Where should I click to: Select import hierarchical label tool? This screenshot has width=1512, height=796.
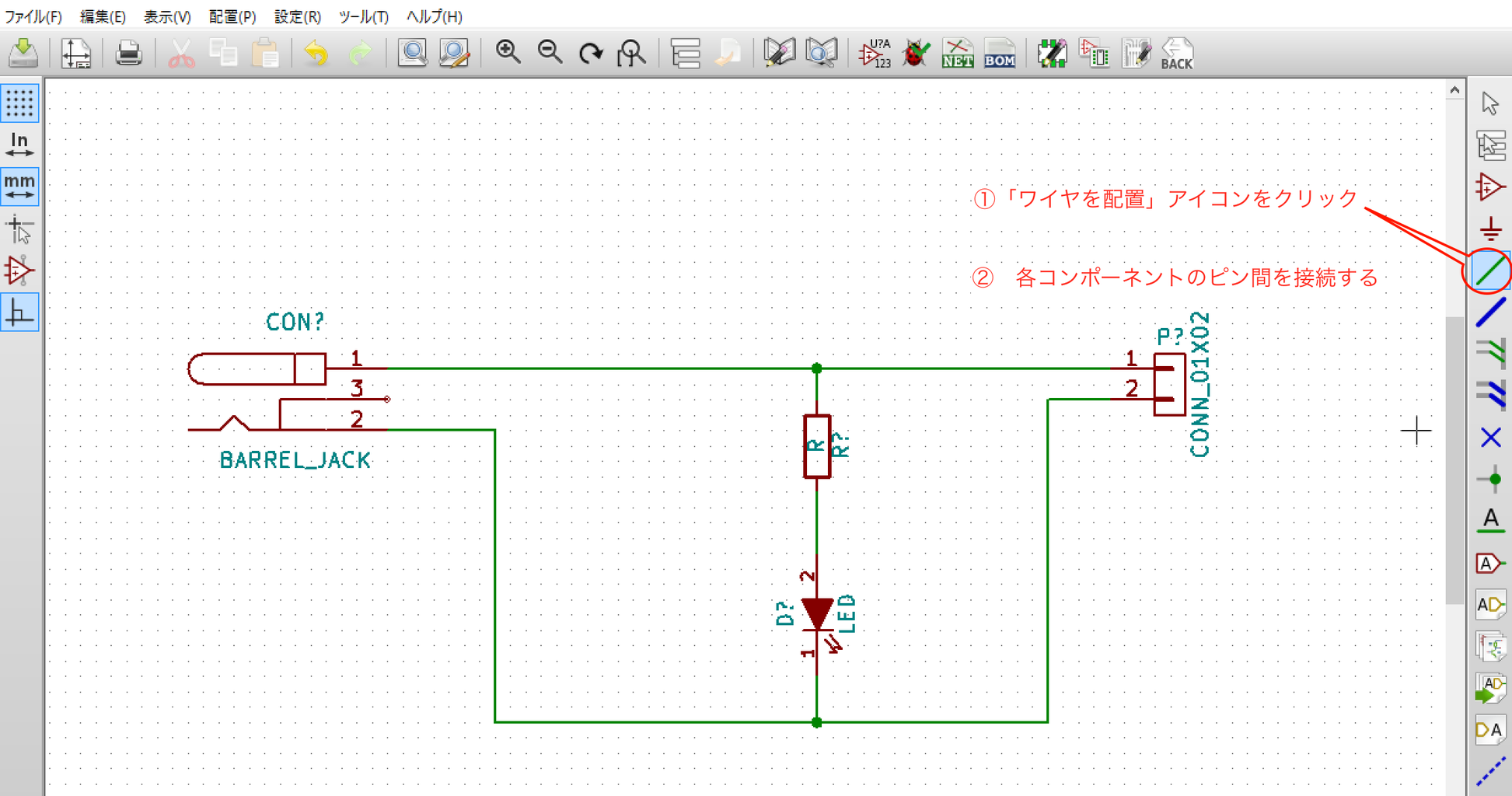pos(1490,689)
